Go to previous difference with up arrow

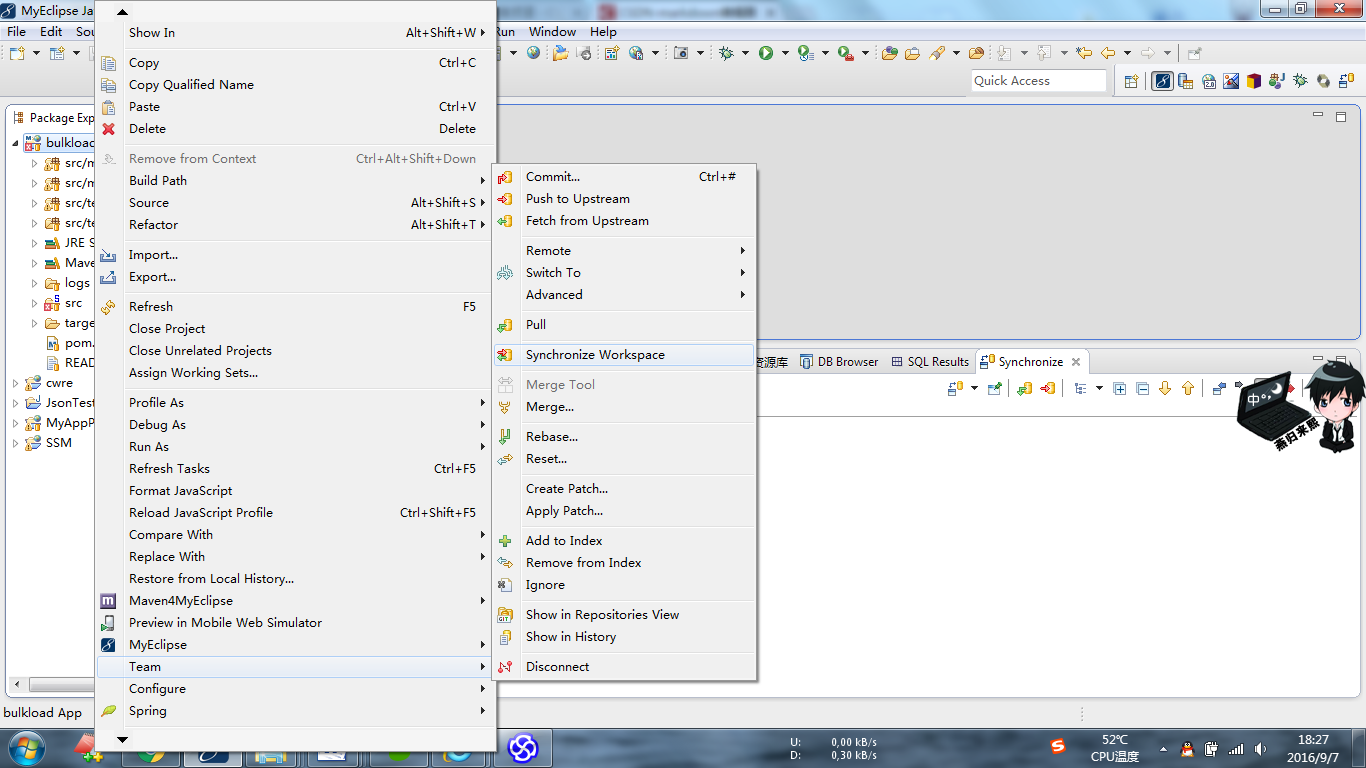[1188, 388]
